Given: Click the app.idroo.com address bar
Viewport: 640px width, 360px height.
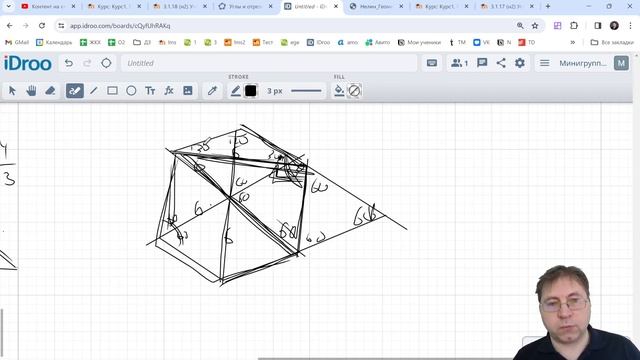Looking at the screenshot, I should click(x=286, y=26).
